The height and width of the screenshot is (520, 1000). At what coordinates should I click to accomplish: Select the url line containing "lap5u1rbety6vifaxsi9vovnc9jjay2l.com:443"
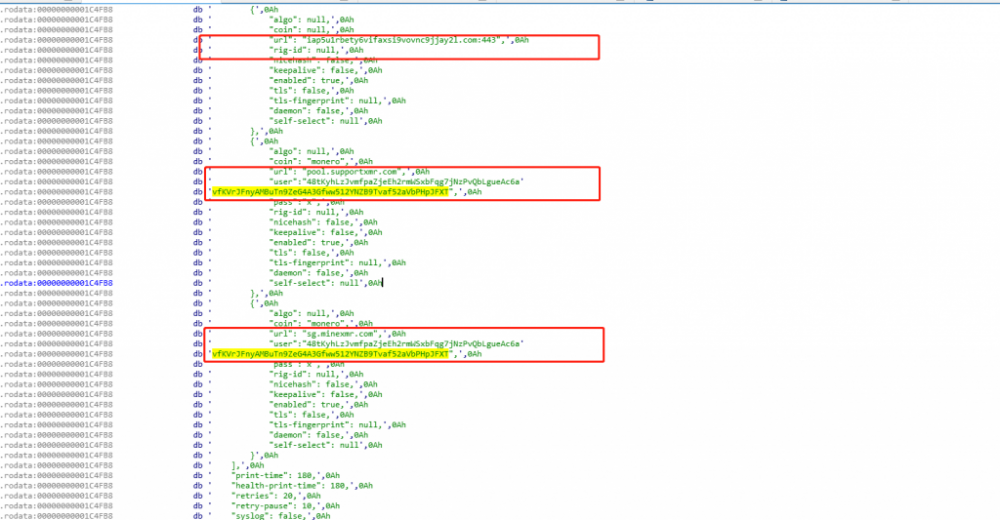(399, 40)
